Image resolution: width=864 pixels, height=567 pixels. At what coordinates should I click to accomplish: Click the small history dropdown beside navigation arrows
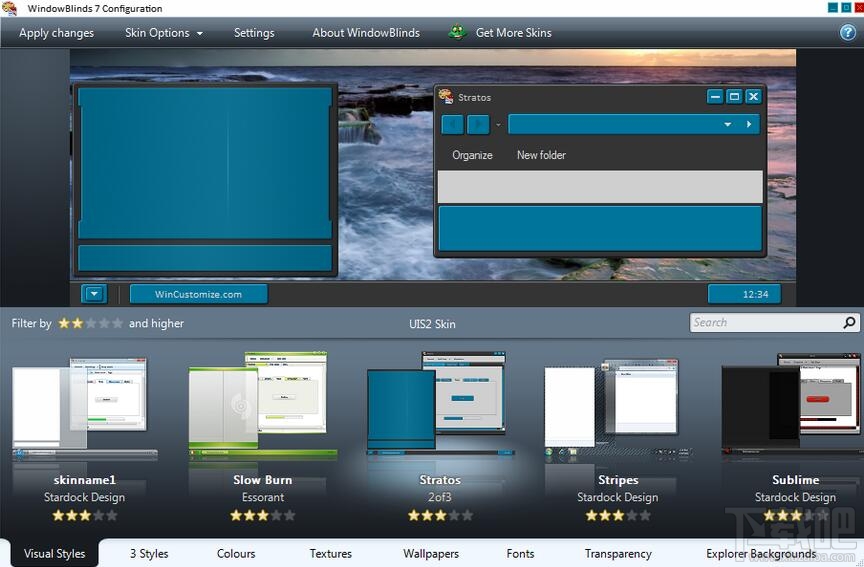(x=498, y=125)
